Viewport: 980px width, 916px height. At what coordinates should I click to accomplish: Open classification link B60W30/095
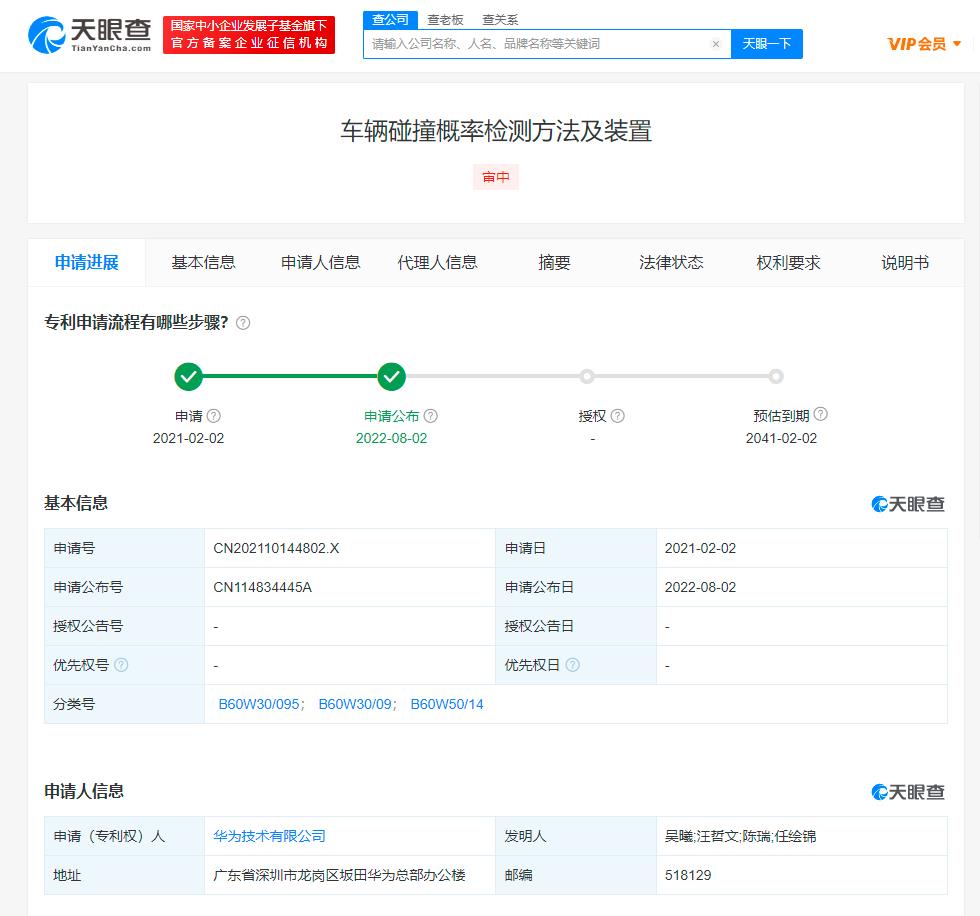click(x=259, y=704)
